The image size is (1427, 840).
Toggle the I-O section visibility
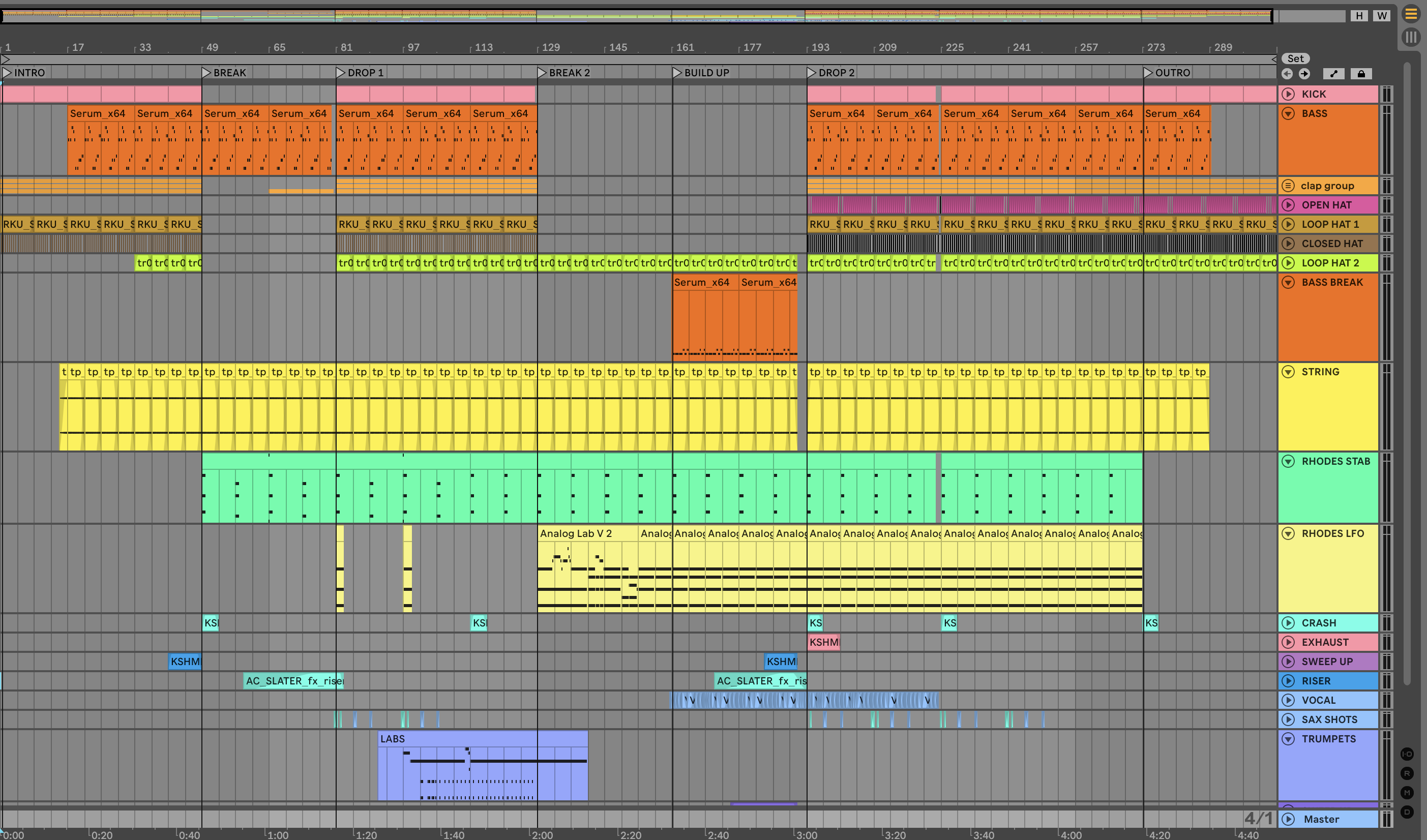pos(1407,754)
